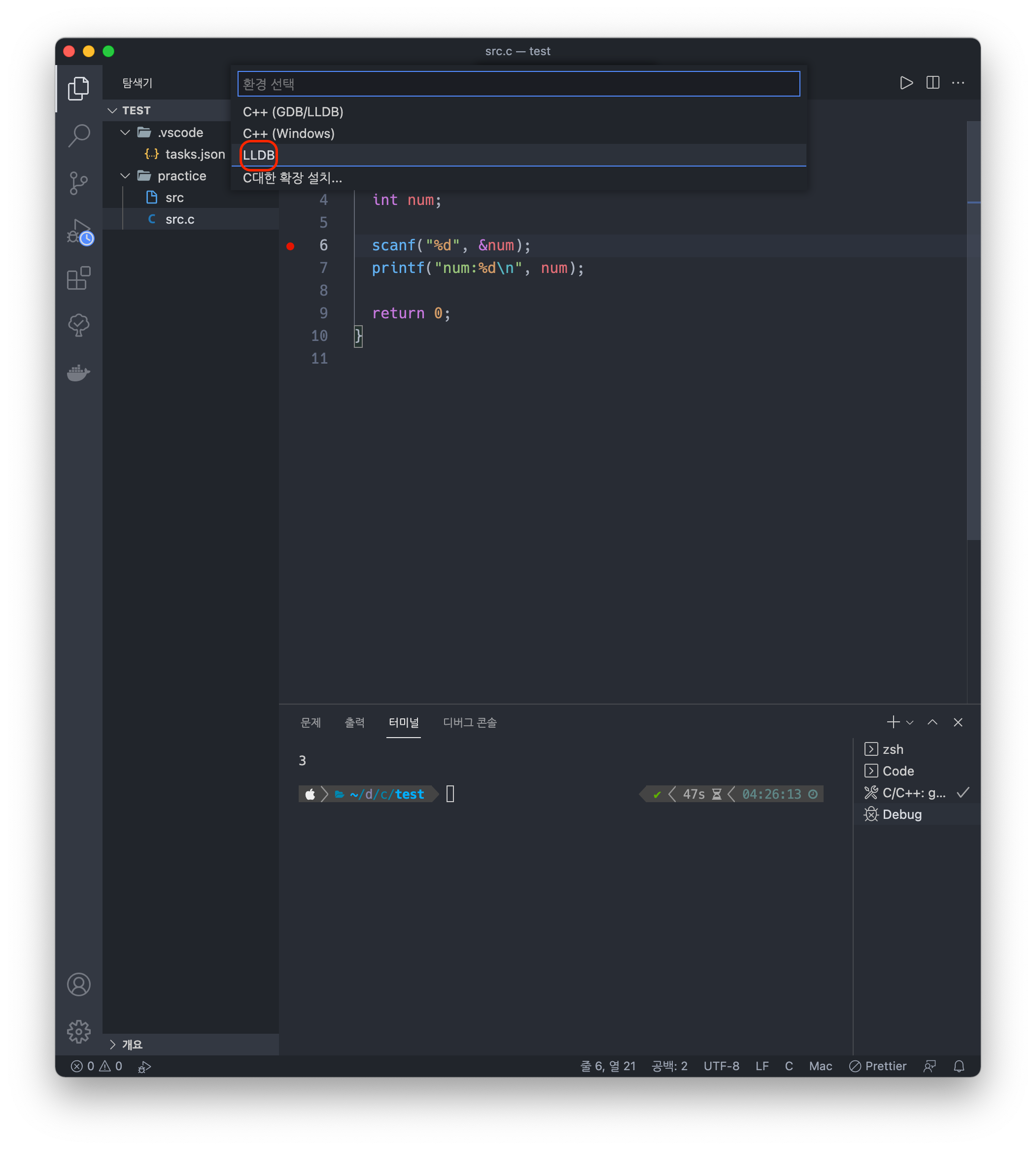Toggle the breakpoint on line 6
The image size is (1036, 1150).
[x=290, y=246]
